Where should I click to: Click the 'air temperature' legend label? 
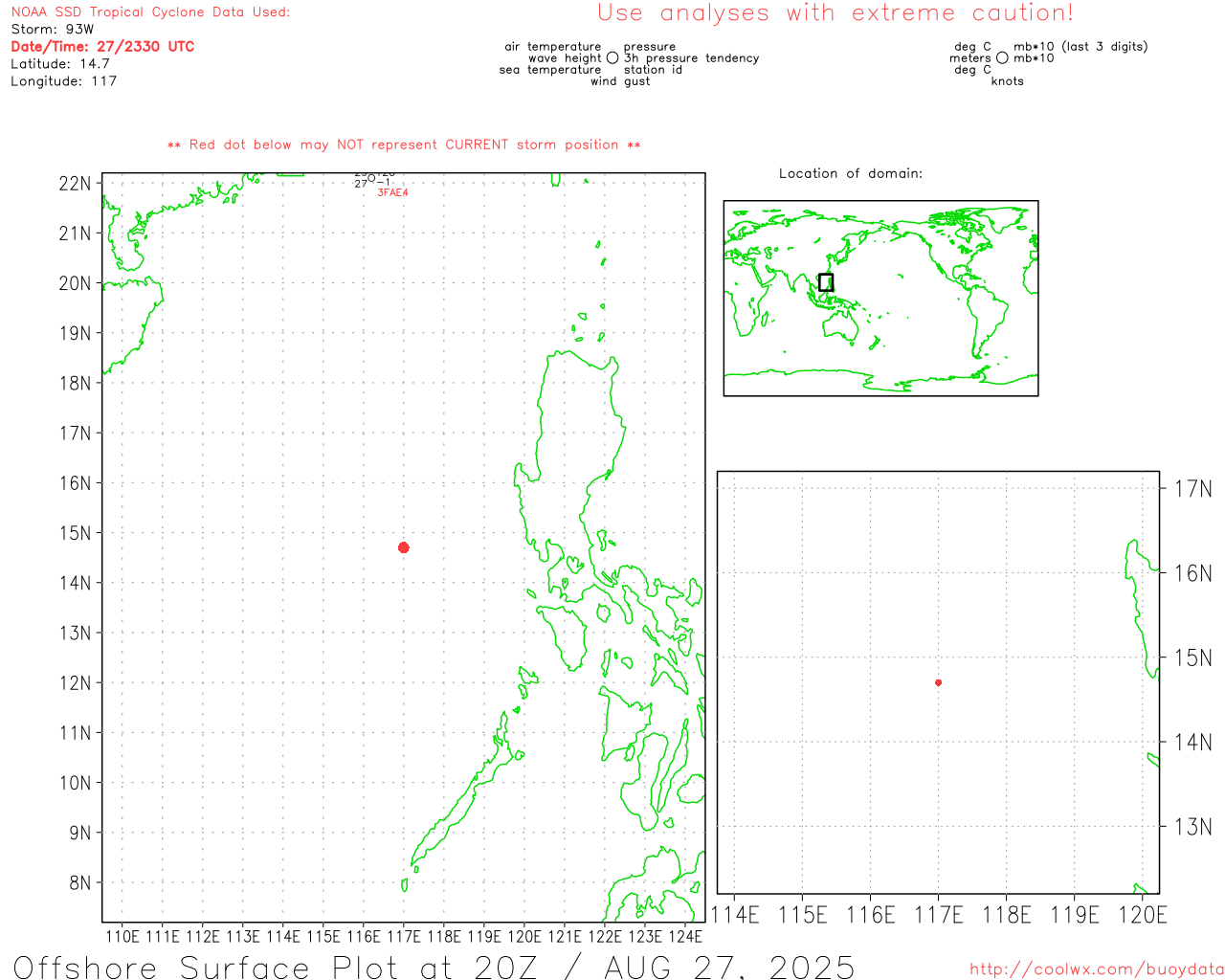[x=553, y=47]
